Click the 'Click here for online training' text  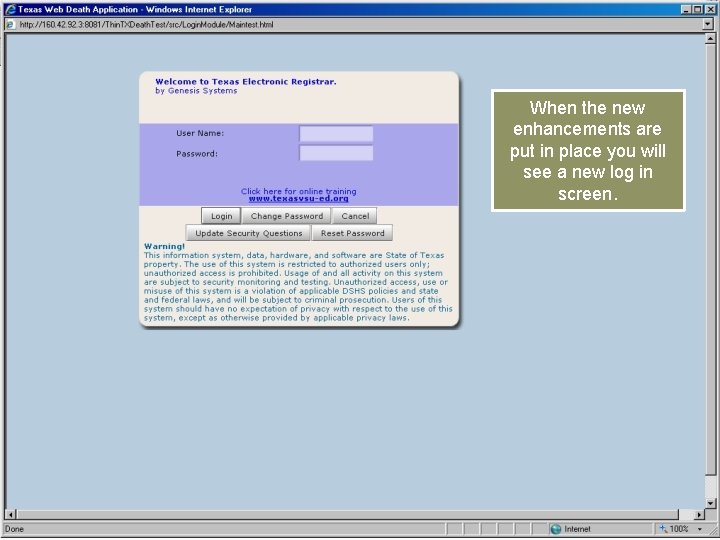[x=298, y=191]
